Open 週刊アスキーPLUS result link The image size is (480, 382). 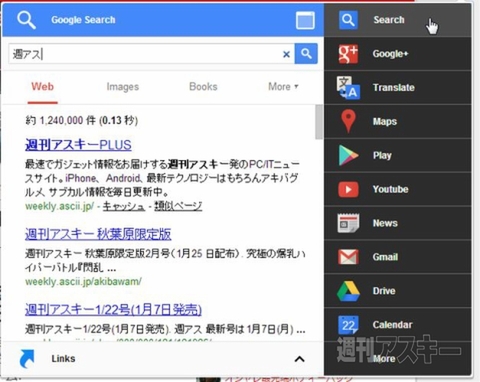(x=78, y=145)
